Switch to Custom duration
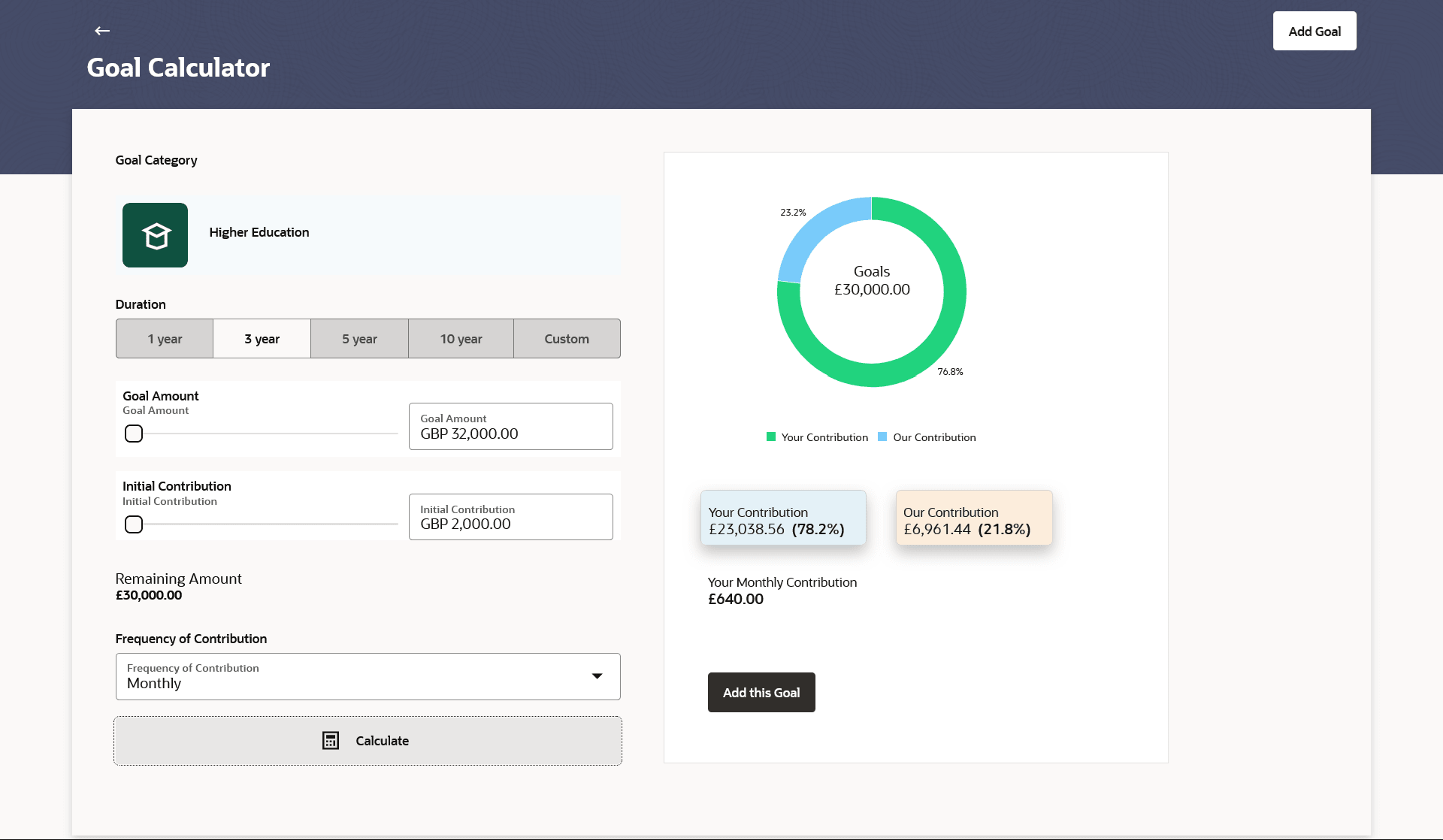Screen dimensions: 1443x840 click(x=567, y=339)
